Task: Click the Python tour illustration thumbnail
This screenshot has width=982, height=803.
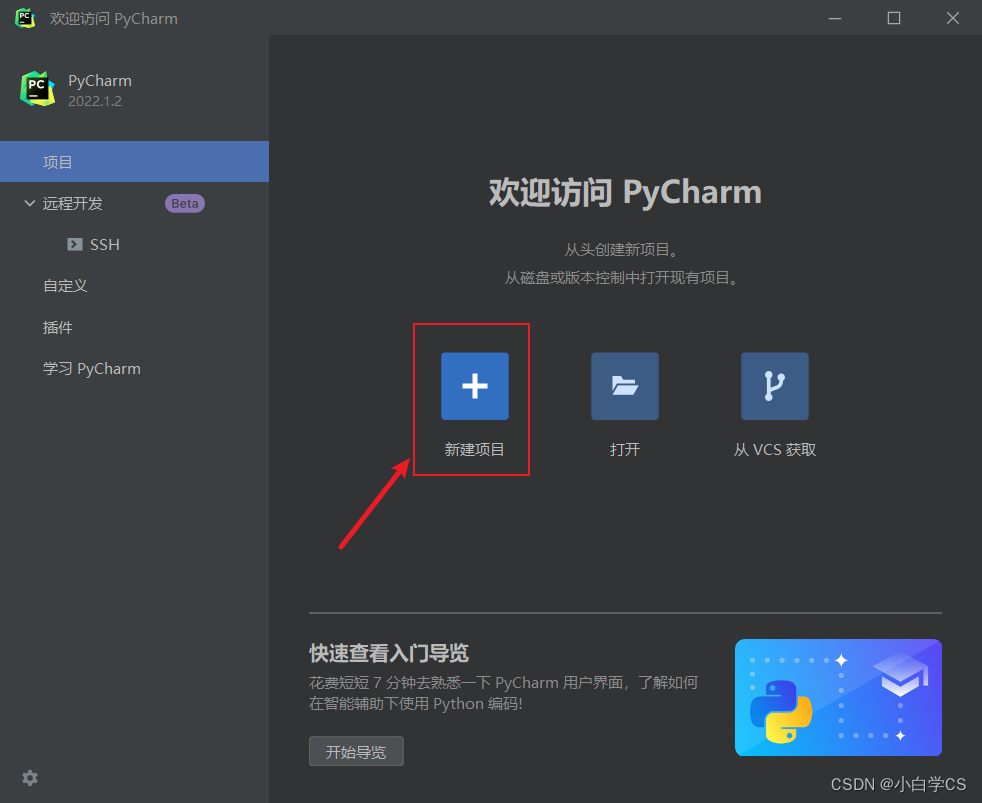Action: click(x=838, y=697)
